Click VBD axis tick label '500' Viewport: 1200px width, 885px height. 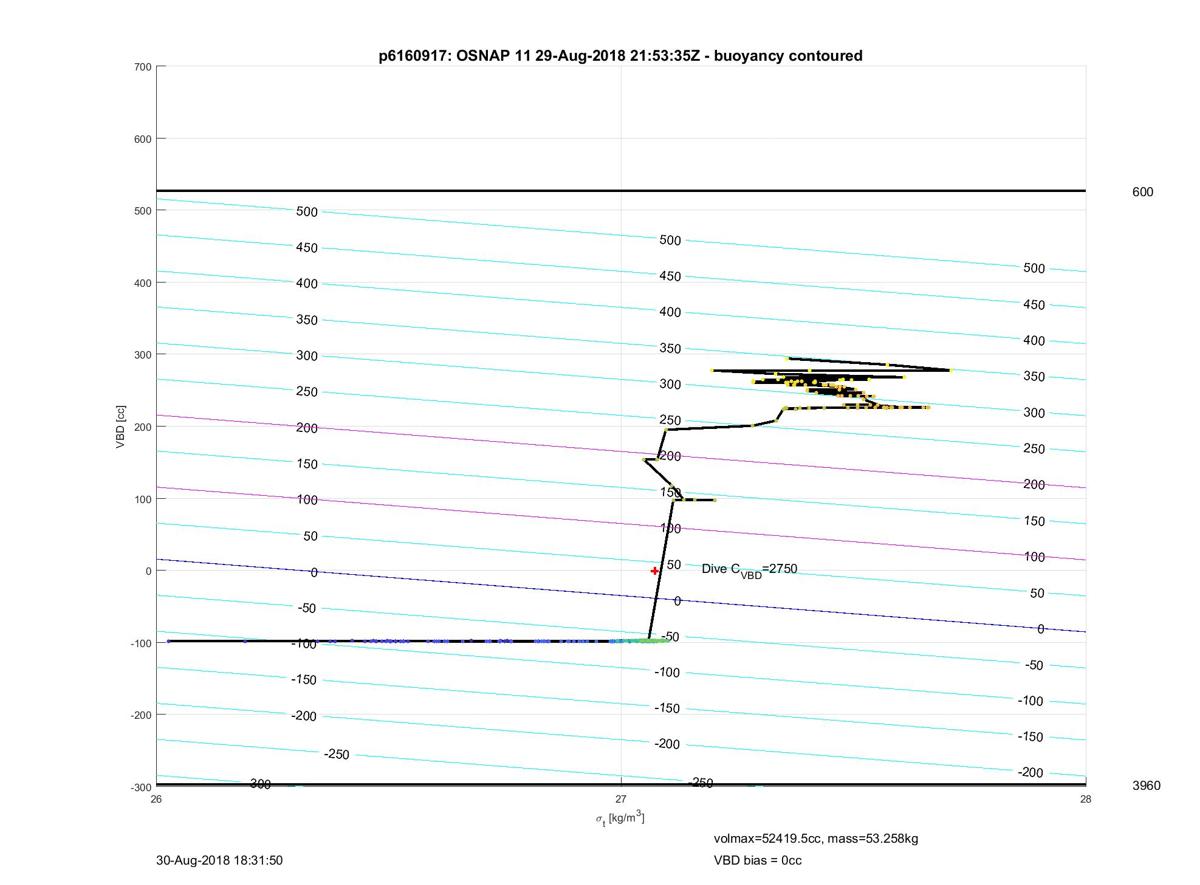pos(142,211)
